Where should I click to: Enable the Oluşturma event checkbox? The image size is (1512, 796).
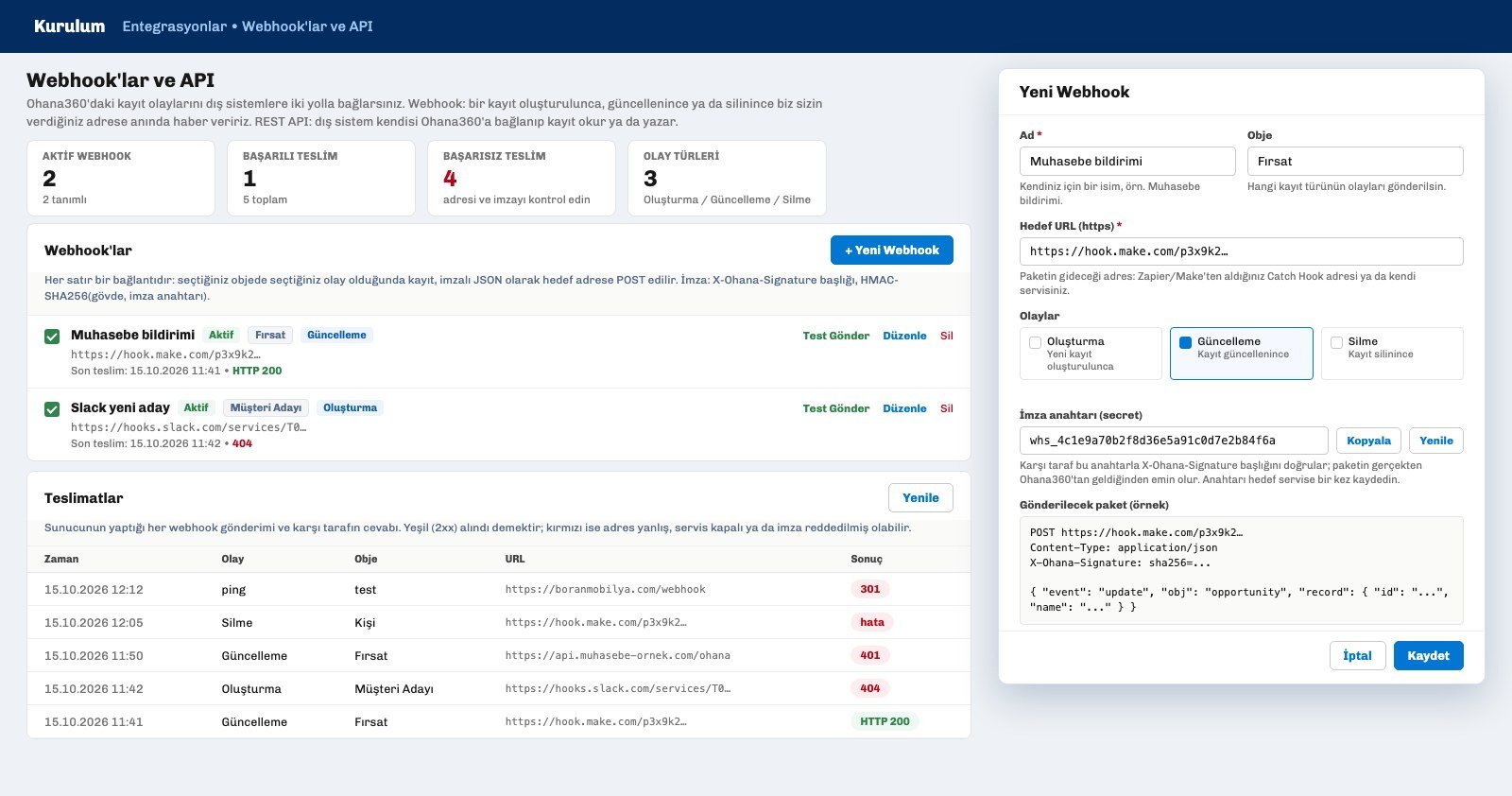1035,342
